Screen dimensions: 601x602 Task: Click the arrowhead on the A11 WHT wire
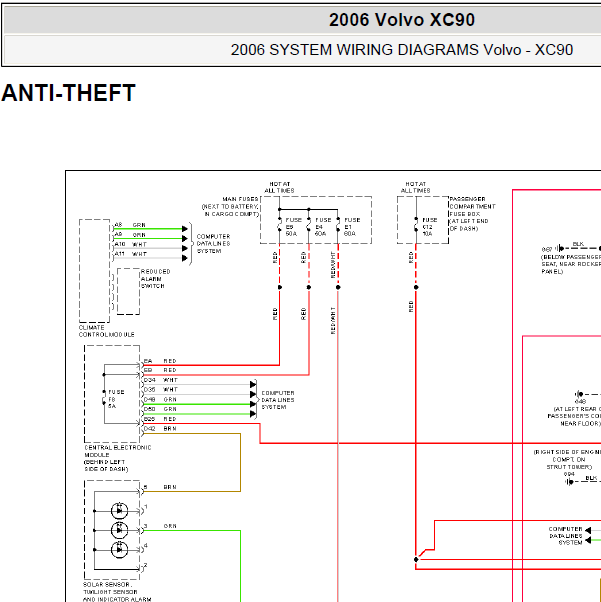[x=185, y=258]
